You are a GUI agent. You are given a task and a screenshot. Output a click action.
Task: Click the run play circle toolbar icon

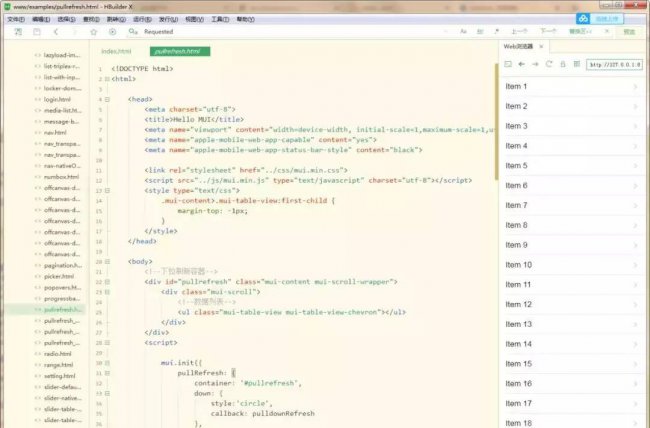112,32
